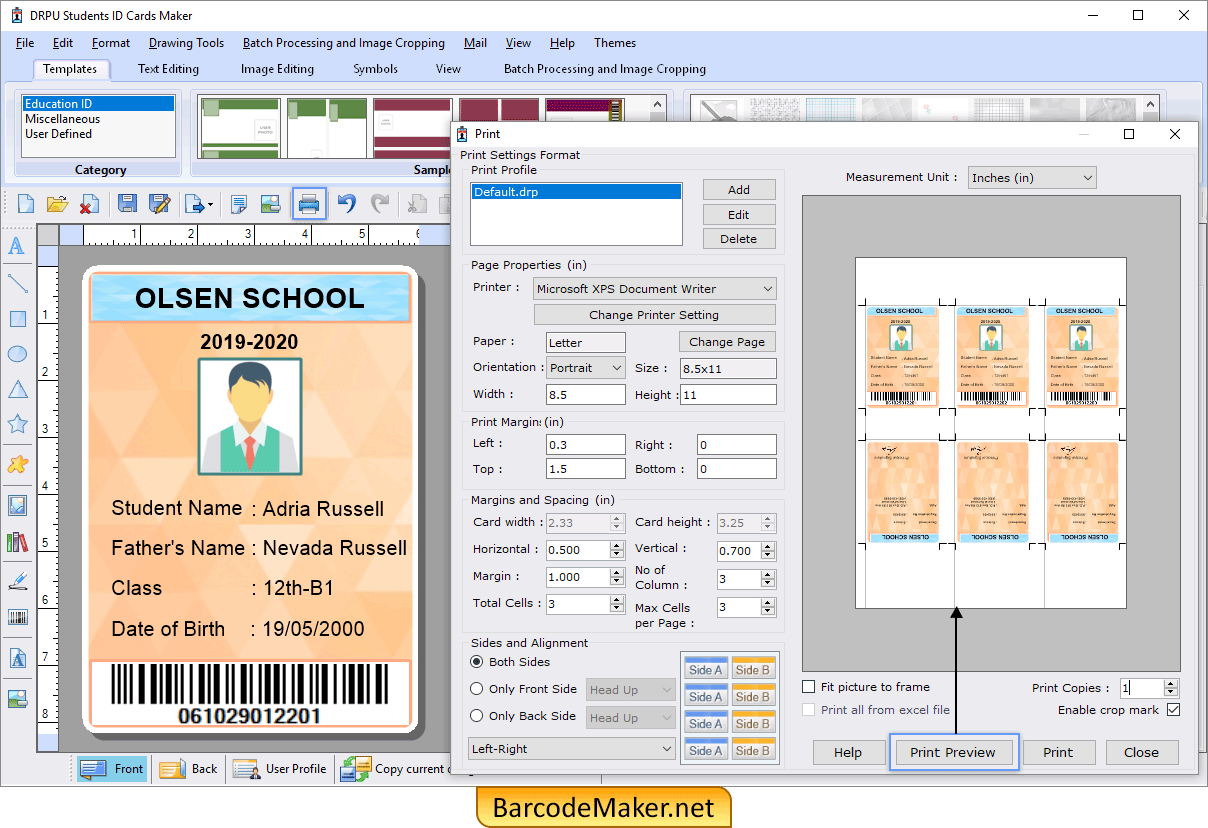Open the Measurement Unit dropdown

pyautogui.click(x=1032, y=178)
